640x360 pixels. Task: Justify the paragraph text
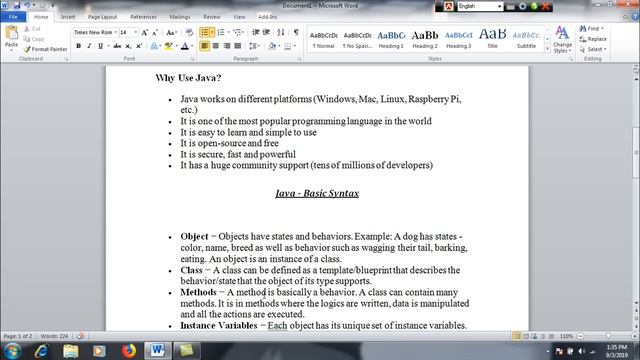coord(238,46)
